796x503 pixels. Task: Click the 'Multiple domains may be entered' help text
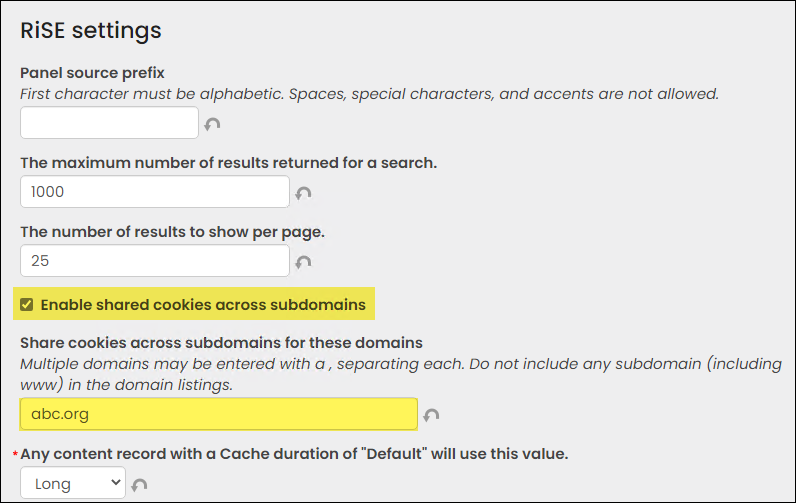point(401,375)
